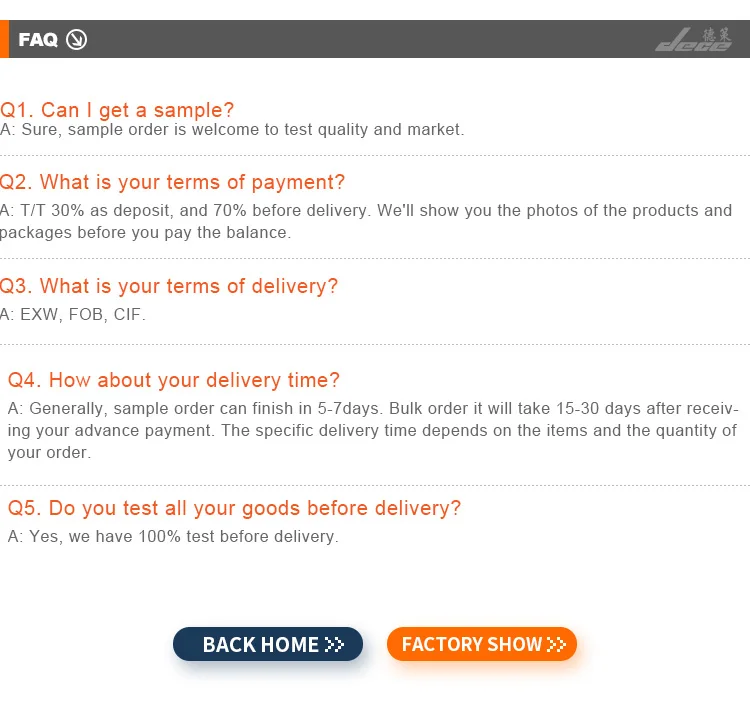Click the double chevron on BACK HOME

pyautogui.click(x=335, y=645)
